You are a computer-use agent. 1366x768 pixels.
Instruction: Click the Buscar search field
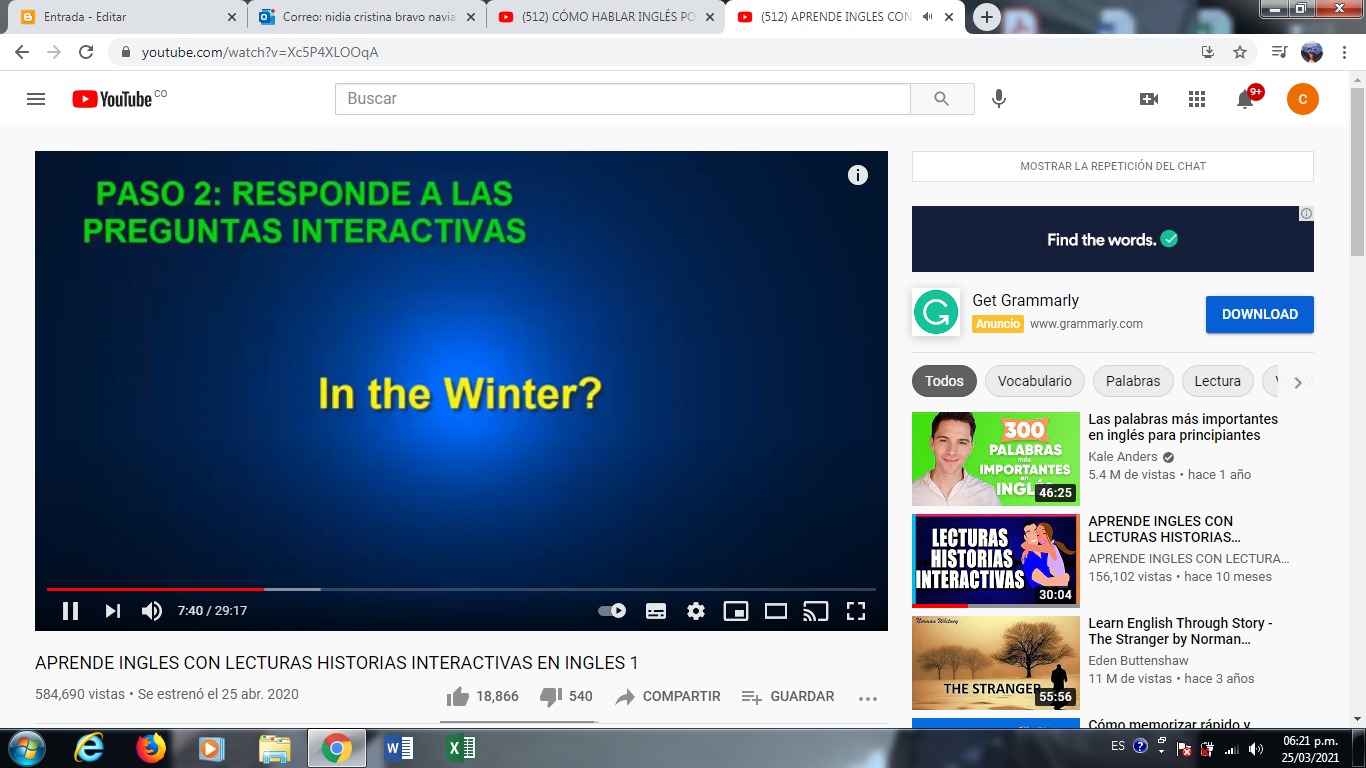point(623,99)
